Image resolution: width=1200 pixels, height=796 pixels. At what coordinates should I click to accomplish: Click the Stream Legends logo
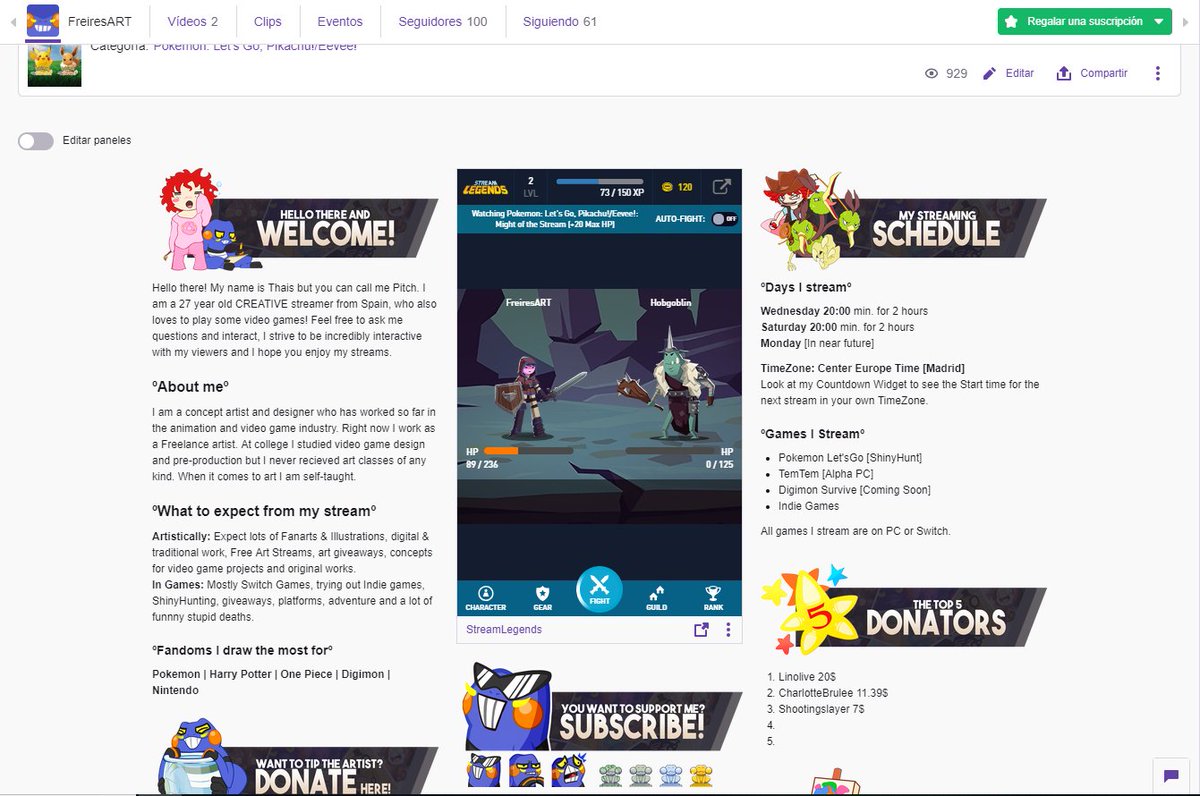click(x=486, y=186)
